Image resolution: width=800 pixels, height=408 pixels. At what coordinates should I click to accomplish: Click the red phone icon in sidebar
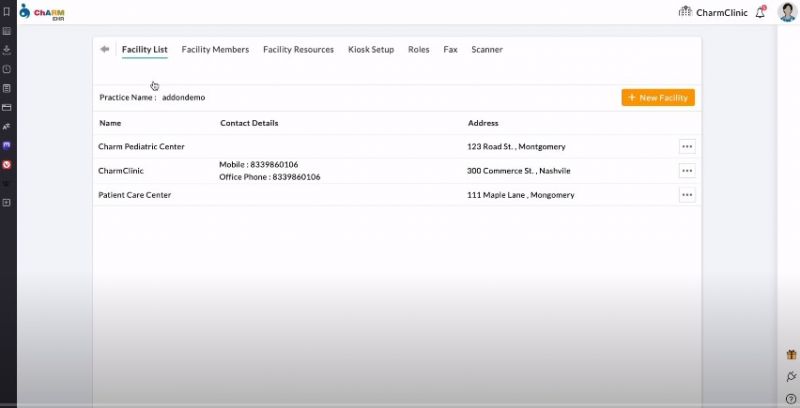click(7, 165)
